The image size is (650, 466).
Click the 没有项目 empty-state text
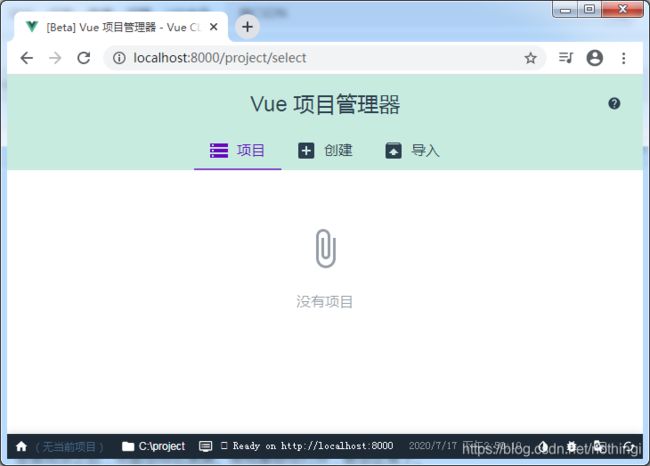[325, 302]
